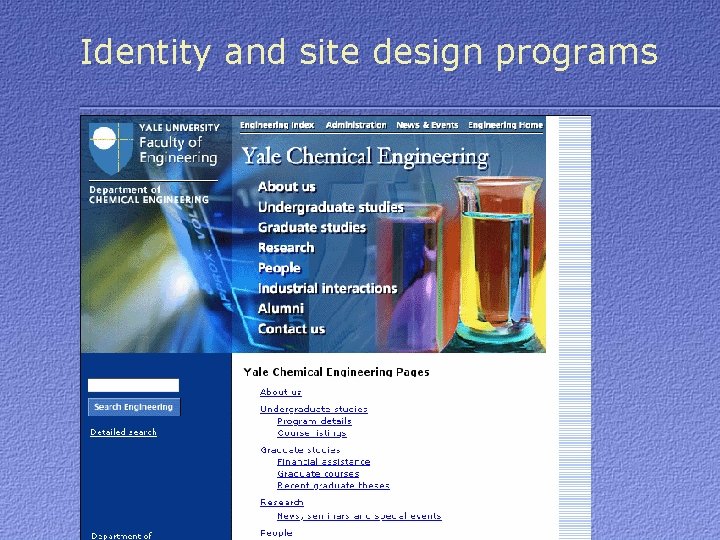Open the Graduate courses link
720x540 pixels.
point(318,473)
